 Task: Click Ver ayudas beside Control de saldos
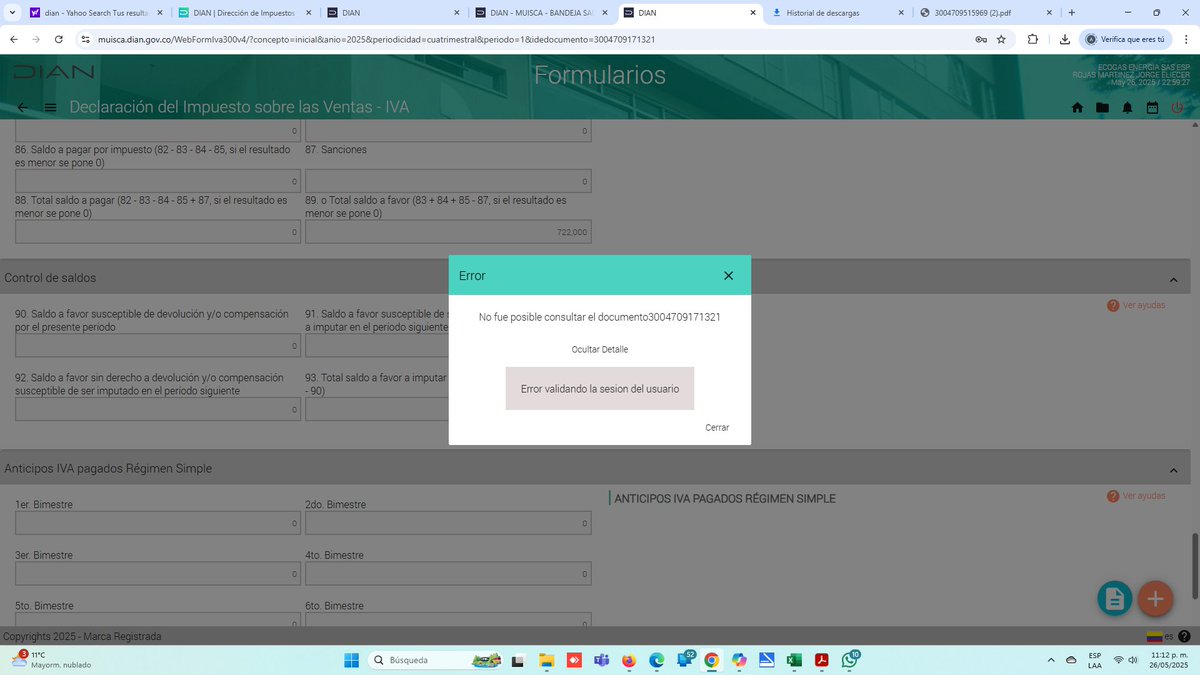tap(1136, 305)
